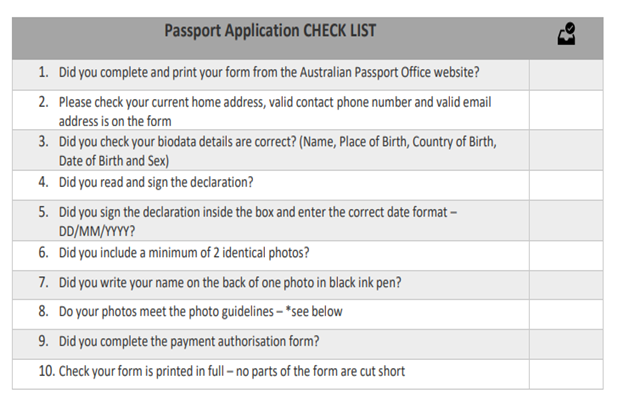Check the box for DD/MM/YYYY date format item
The height and width of the screenshot is (410, 618).
tap(566, 220)
